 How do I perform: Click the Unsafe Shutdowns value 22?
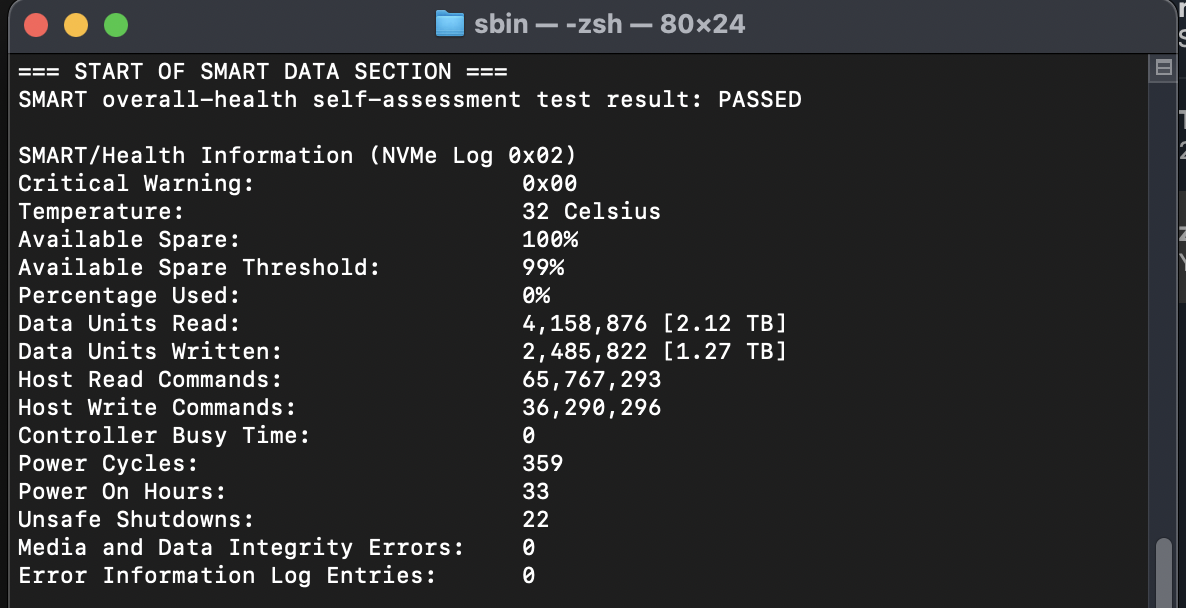pyautogui.click(x=535, y=520)
